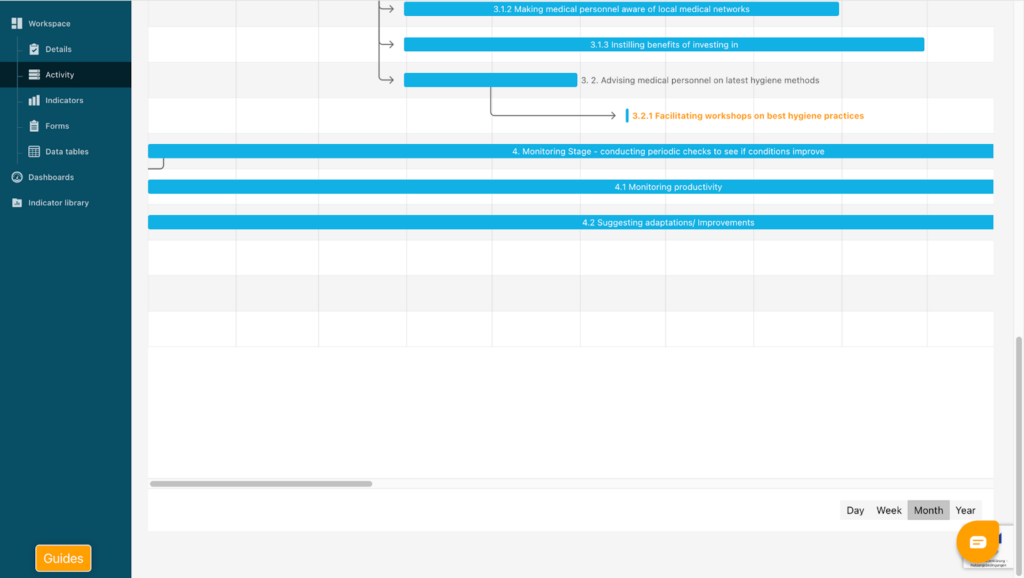Click the Details clipboard icon

tap(34, 49)
